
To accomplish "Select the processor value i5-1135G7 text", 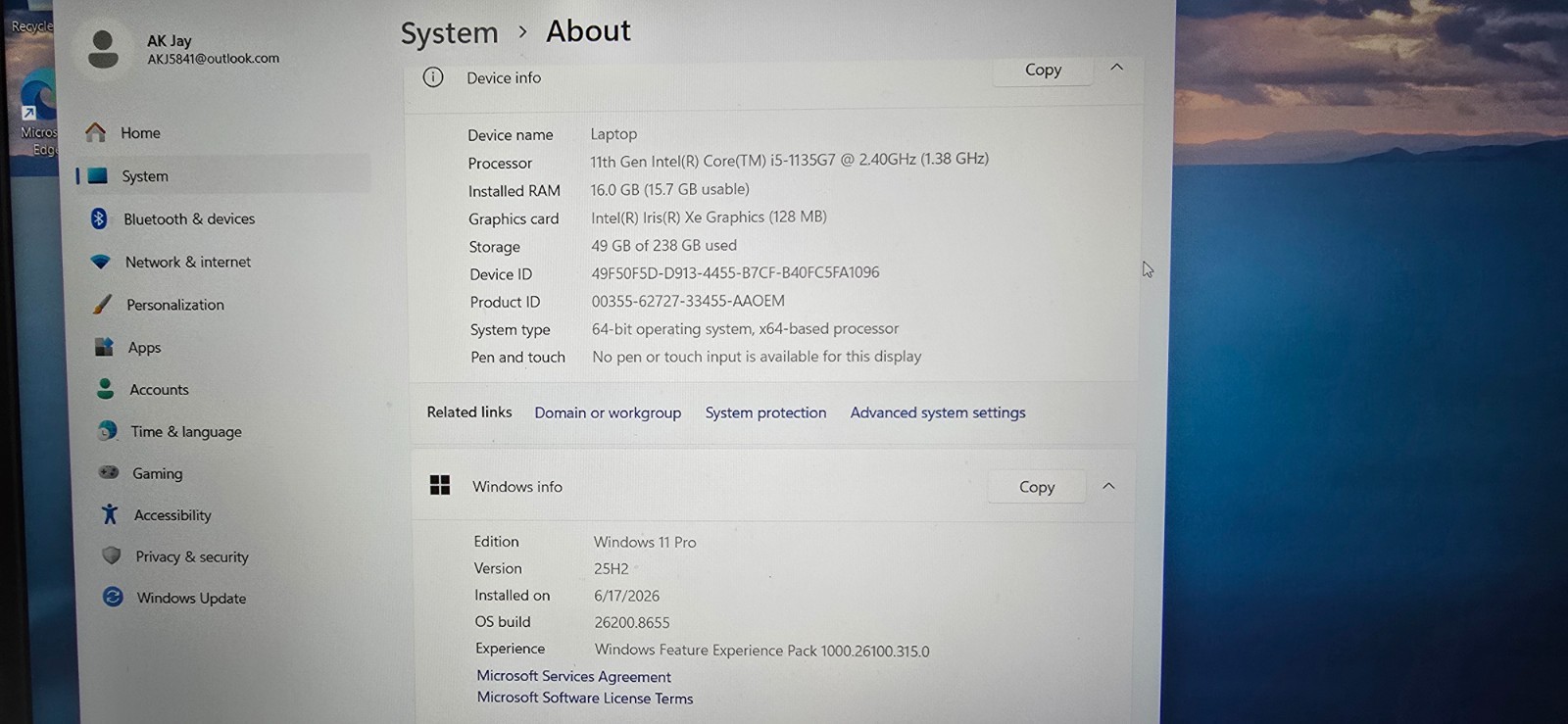I will tap(789, 160).
